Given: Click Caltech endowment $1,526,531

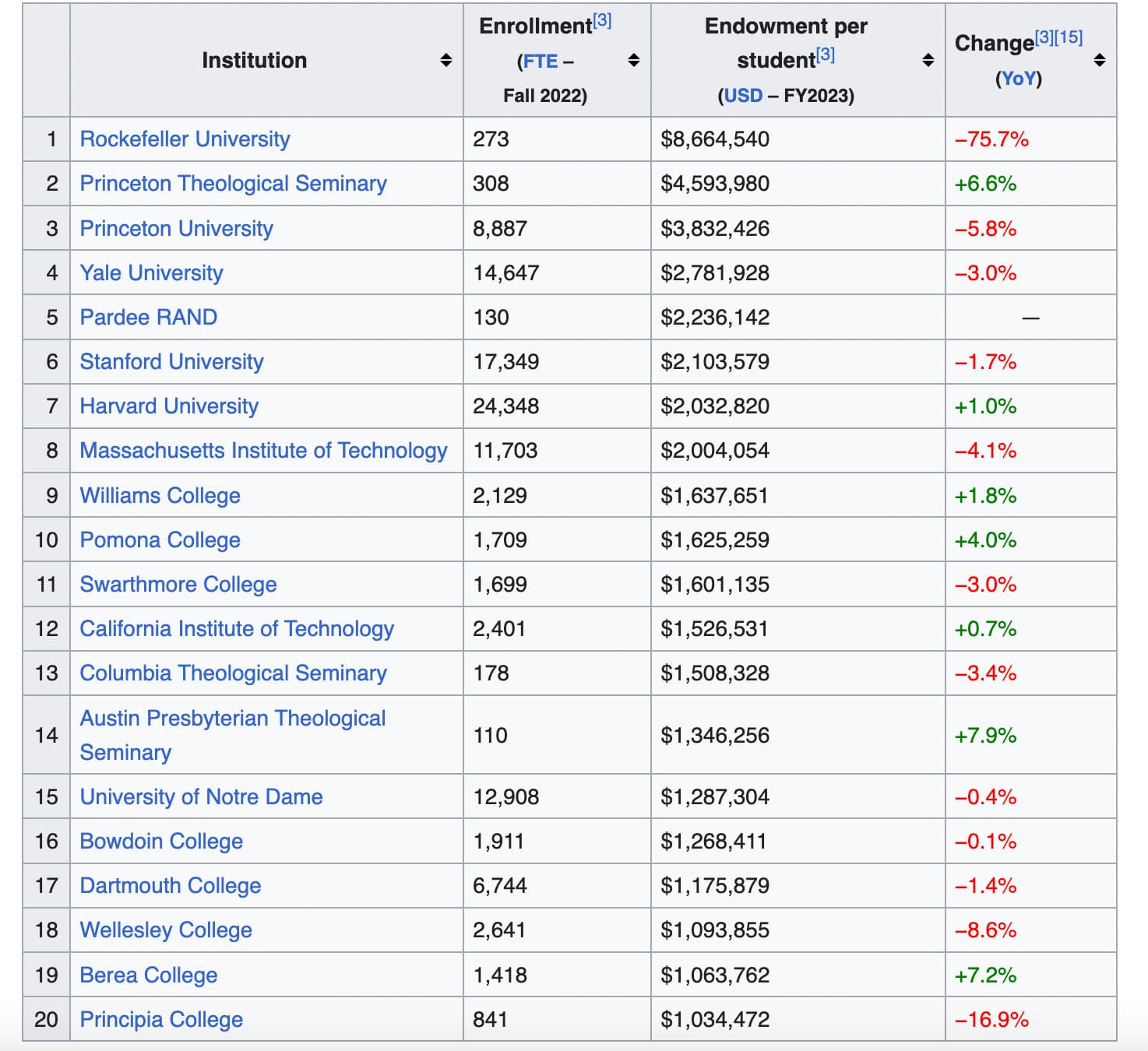Looking at the screenshot, I should (x=714, y=629).
